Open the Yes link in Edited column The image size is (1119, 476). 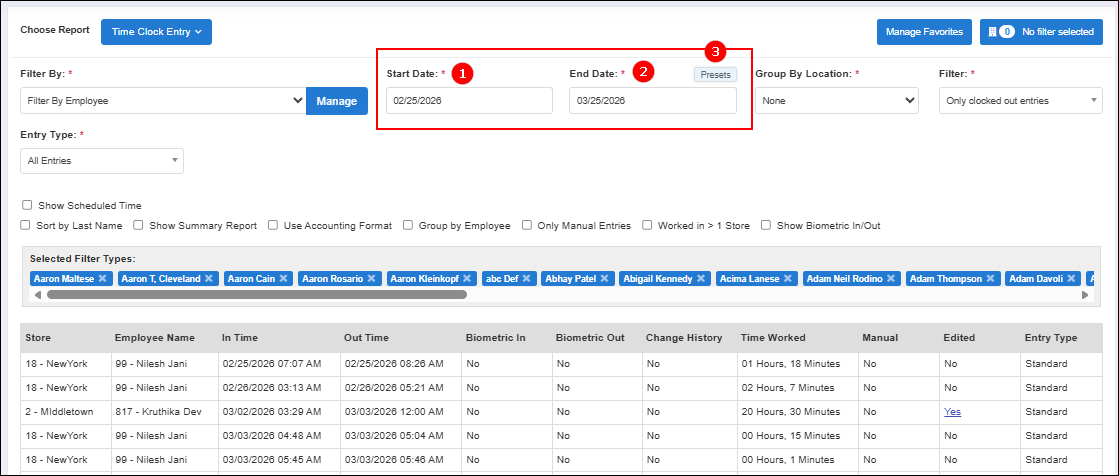pyautogui.click(x=951, y=411)
